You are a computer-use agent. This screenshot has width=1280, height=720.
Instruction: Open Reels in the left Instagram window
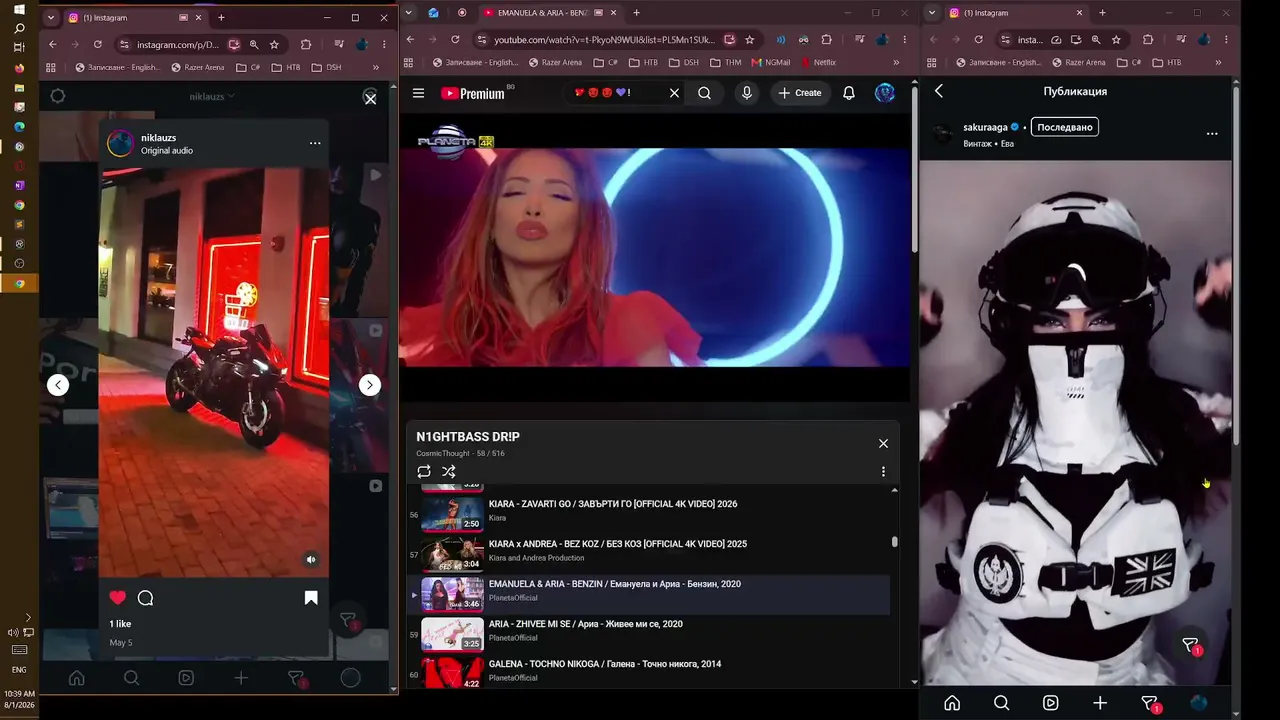(x=186, y=678)
